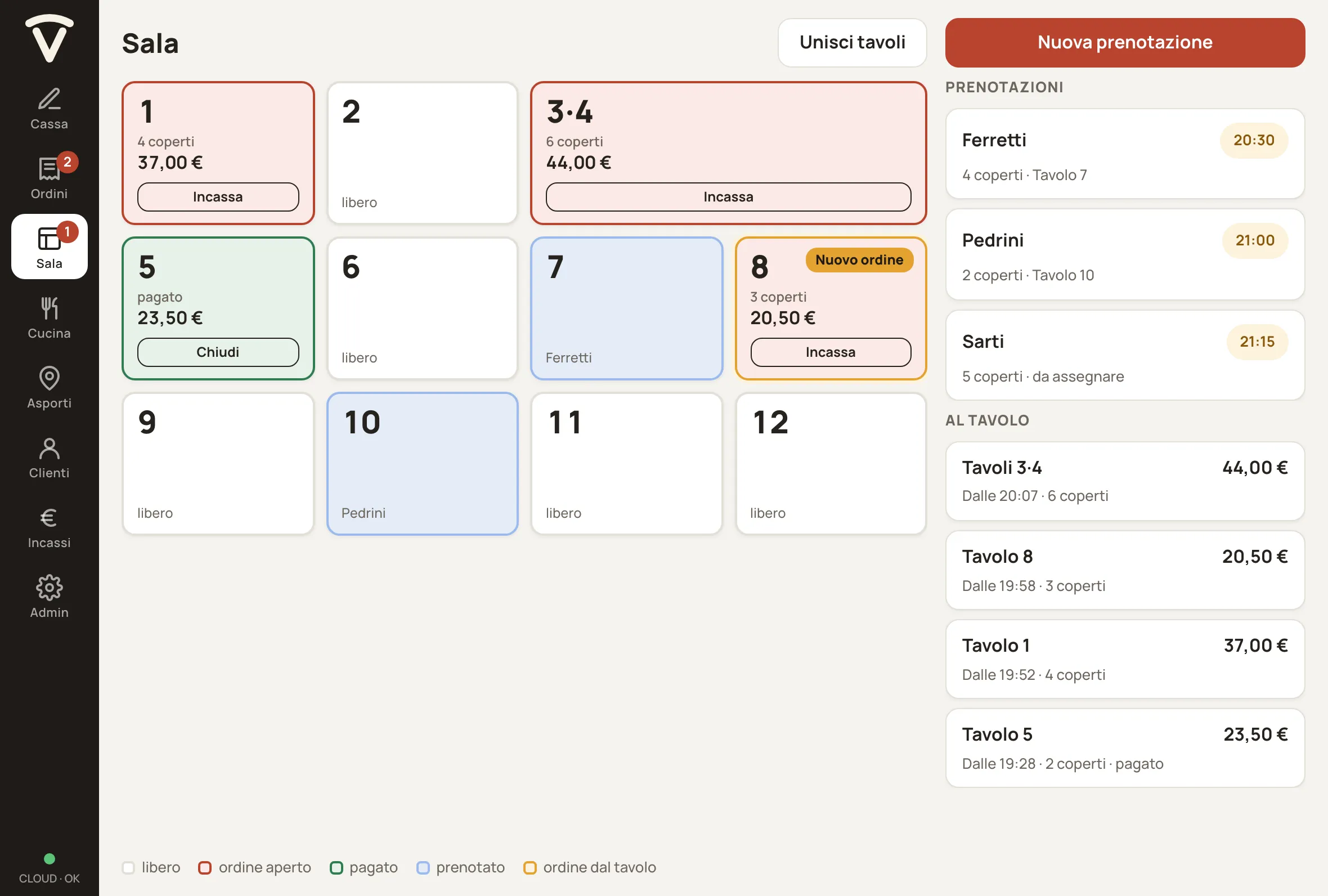
Task: Select free table 12
Action: pyautogui.click(x=831, y=464)
